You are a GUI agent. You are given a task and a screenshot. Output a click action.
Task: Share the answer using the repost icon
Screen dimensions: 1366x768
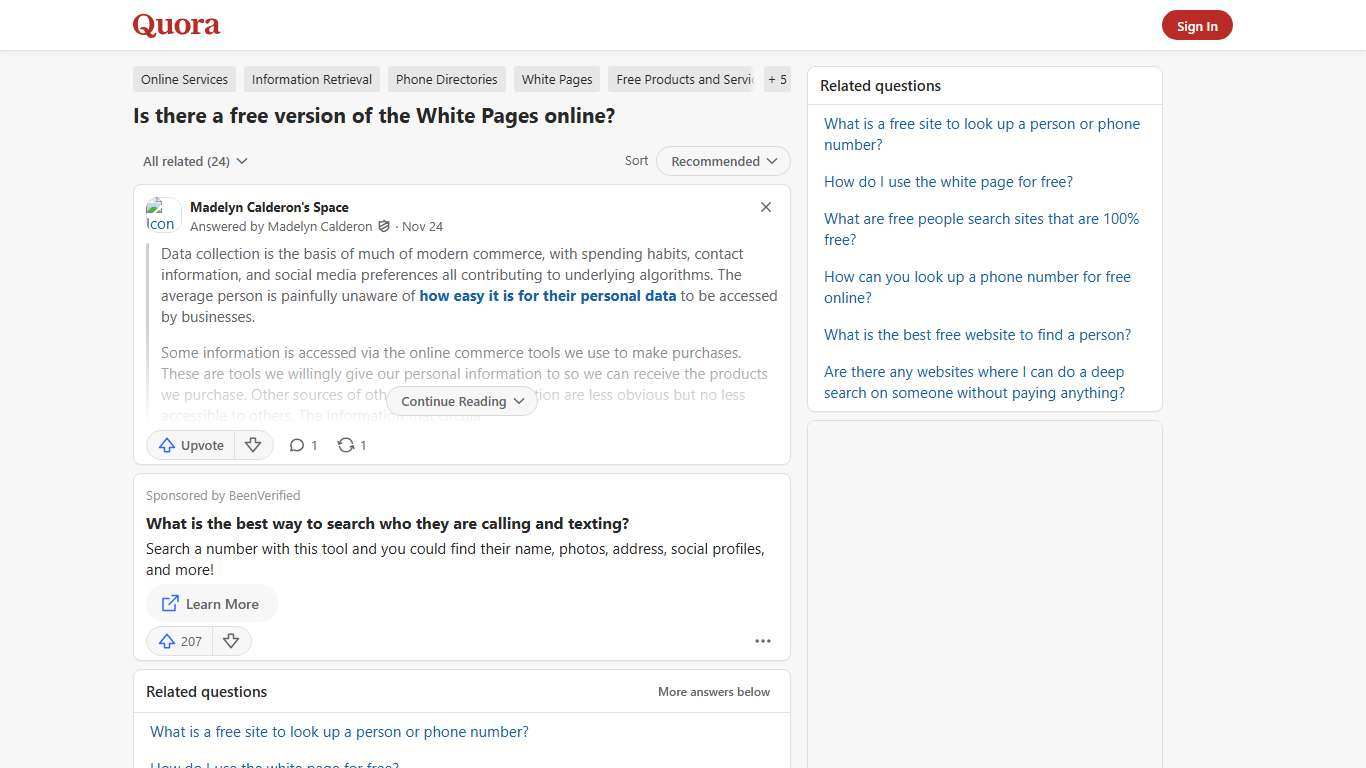351,445
